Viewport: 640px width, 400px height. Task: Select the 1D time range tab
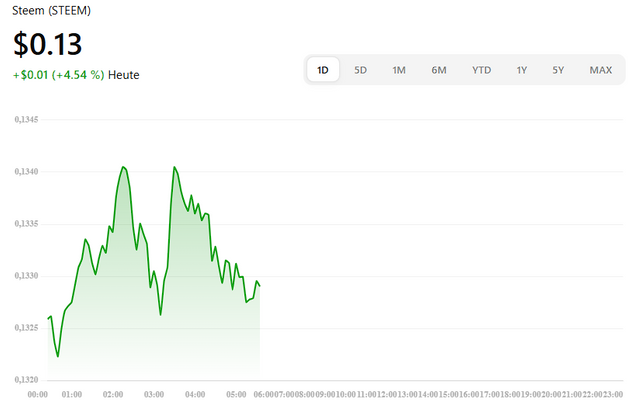coord(322,70)
